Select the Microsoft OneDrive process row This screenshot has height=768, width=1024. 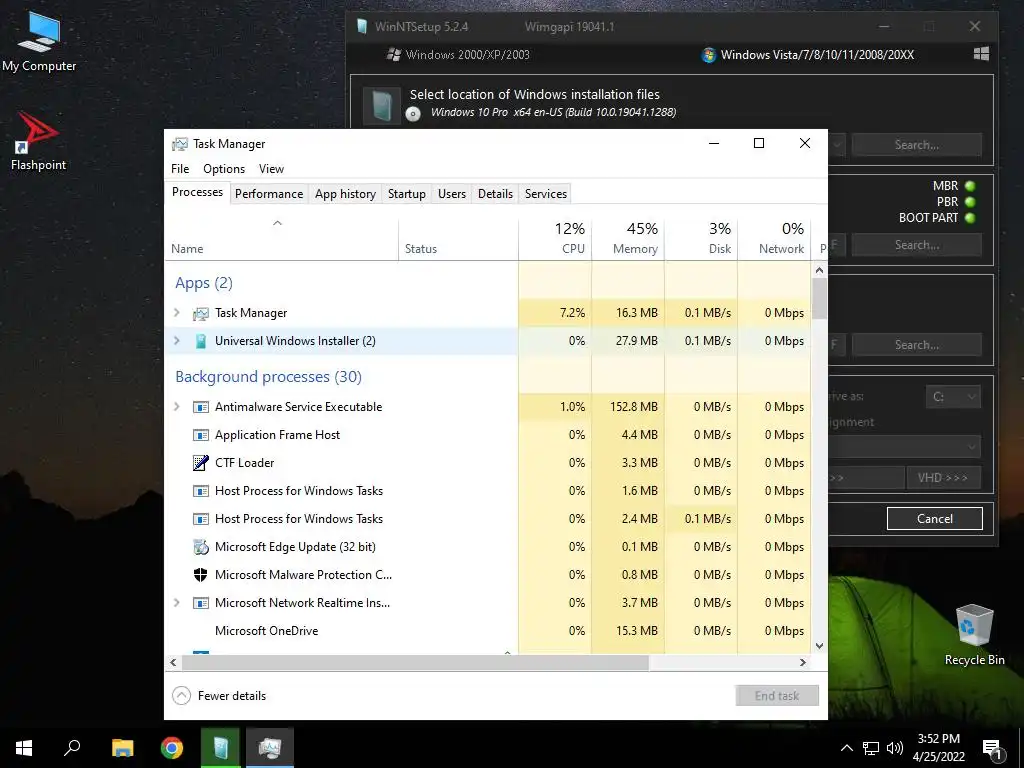(488, 631)
